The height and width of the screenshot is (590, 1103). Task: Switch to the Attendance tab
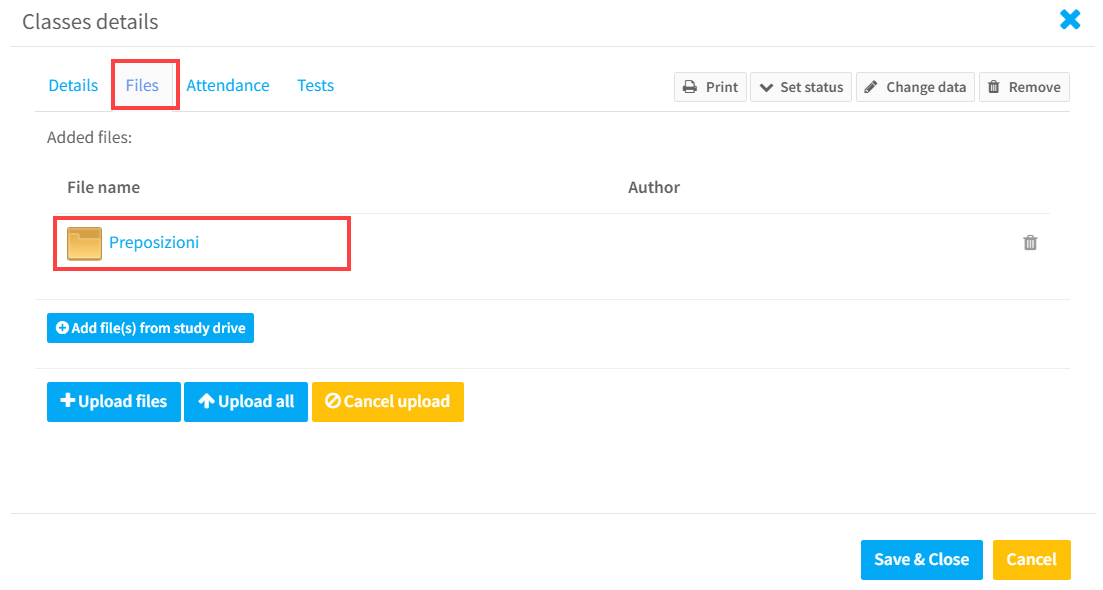click(228, 86)
